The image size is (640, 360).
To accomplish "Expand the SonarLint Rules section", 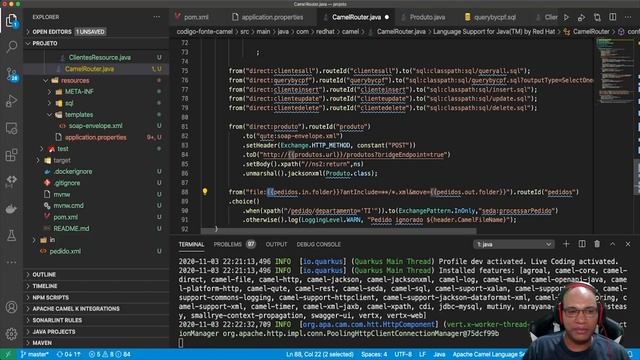I will tap(96, 320).
